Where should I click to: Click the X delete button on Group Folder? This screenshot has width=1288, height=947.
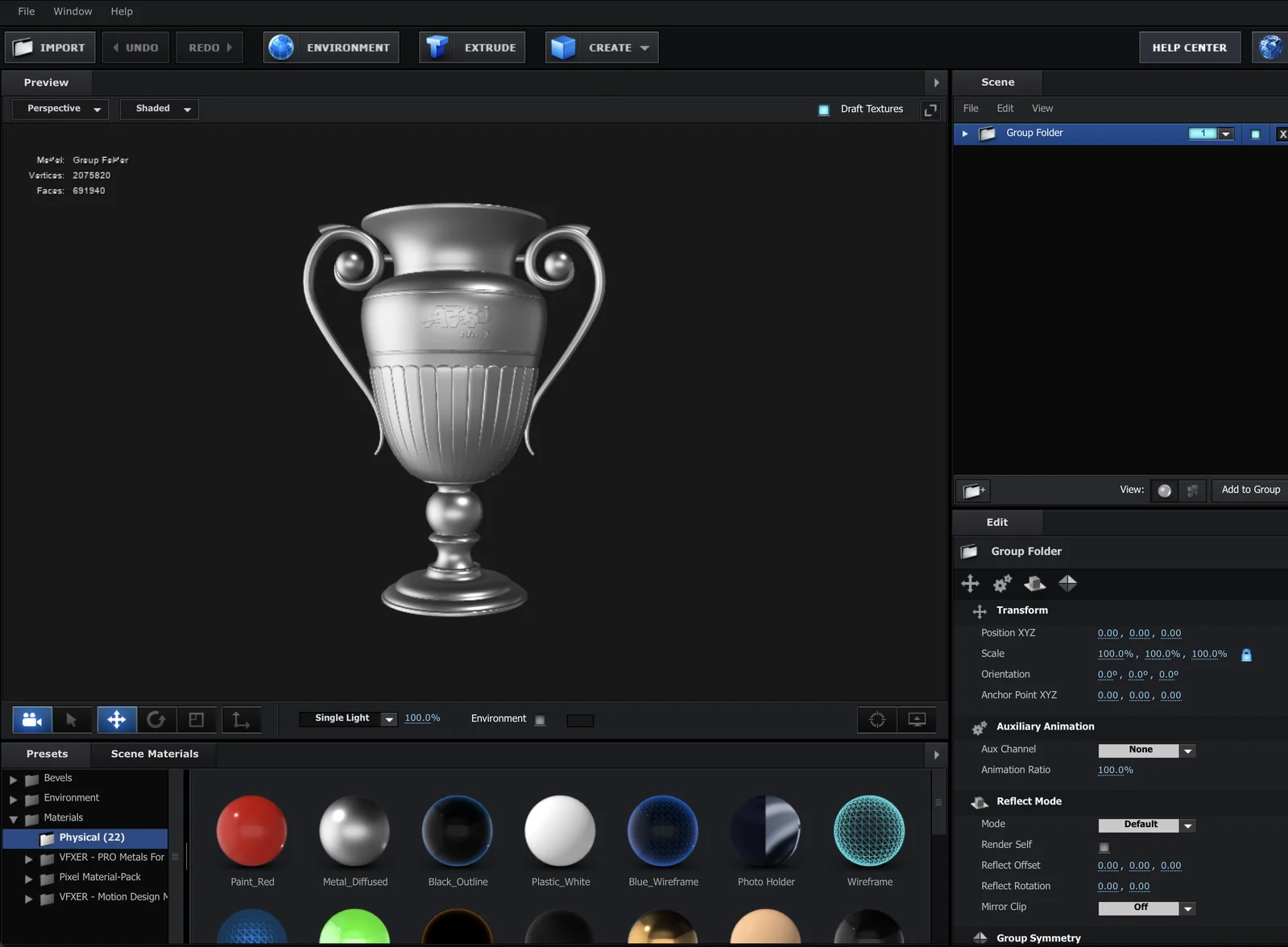[x=1282, y=134]
